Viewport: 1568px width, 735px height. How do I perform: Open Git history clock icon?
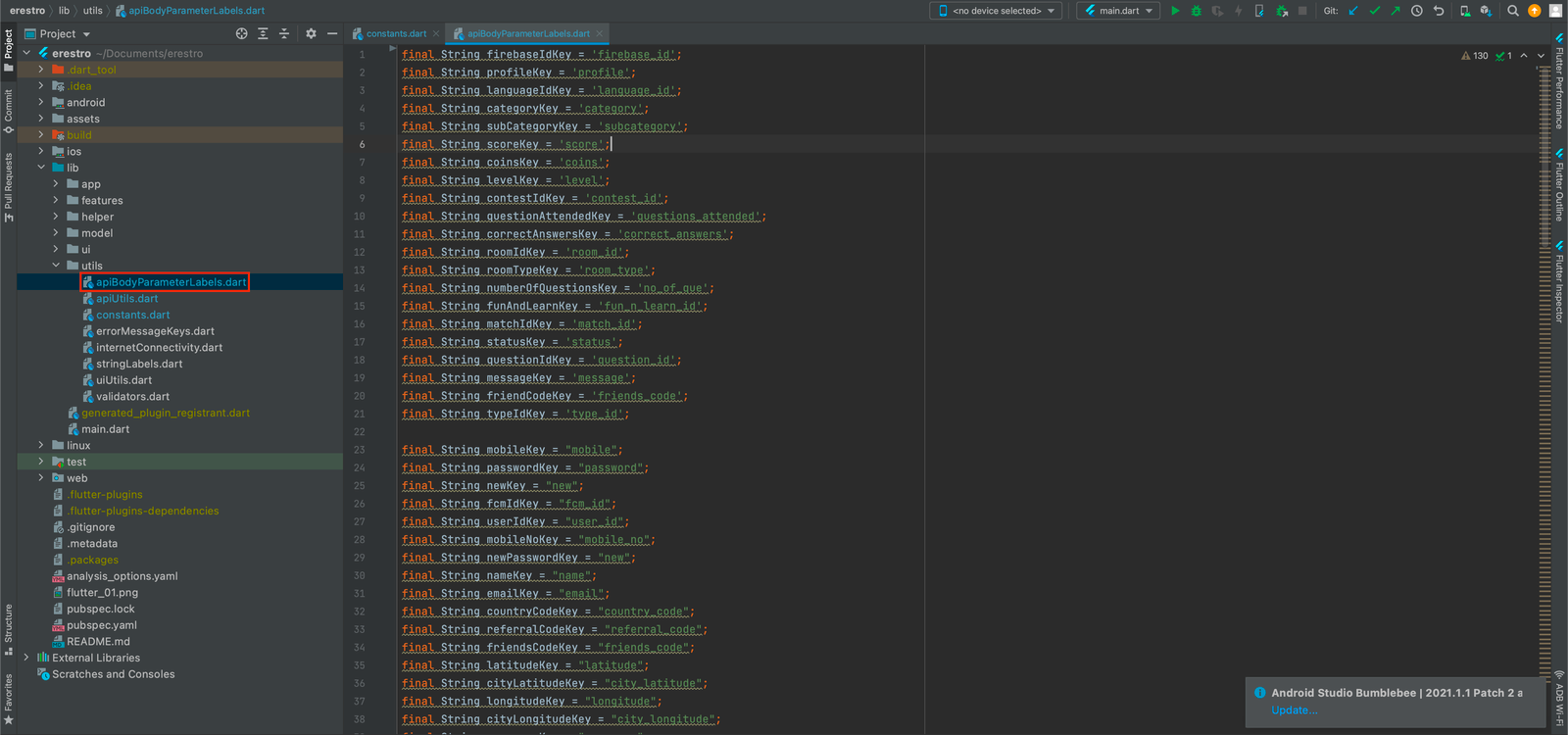click(x=1416, y=11)
